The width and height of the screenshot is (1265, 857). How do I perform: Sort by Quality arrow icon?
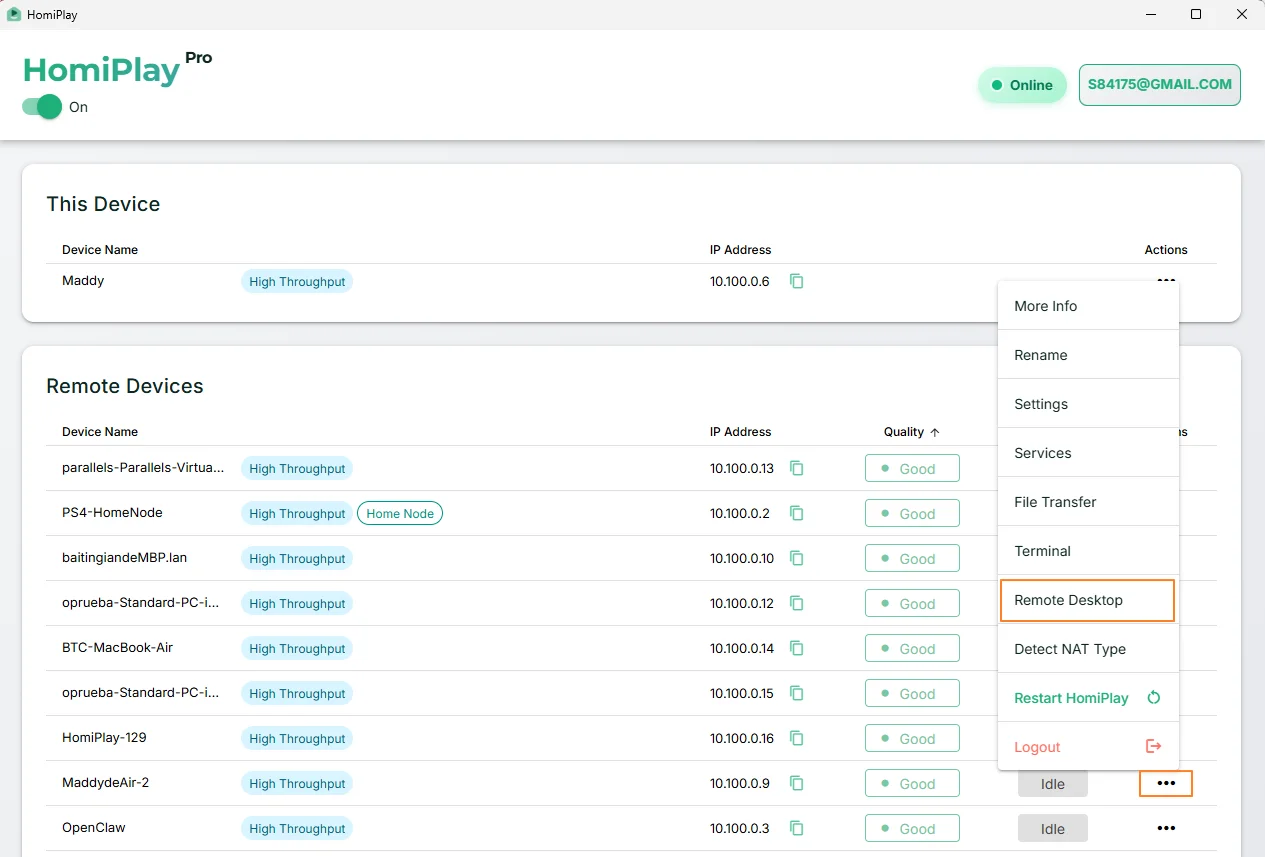935,432
